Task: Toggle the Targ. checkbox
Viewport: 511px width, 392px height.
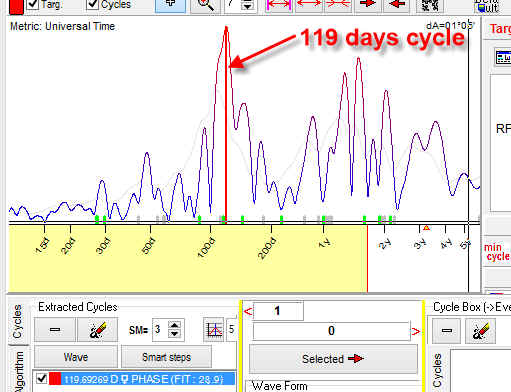Action: [x=32, y=4]
